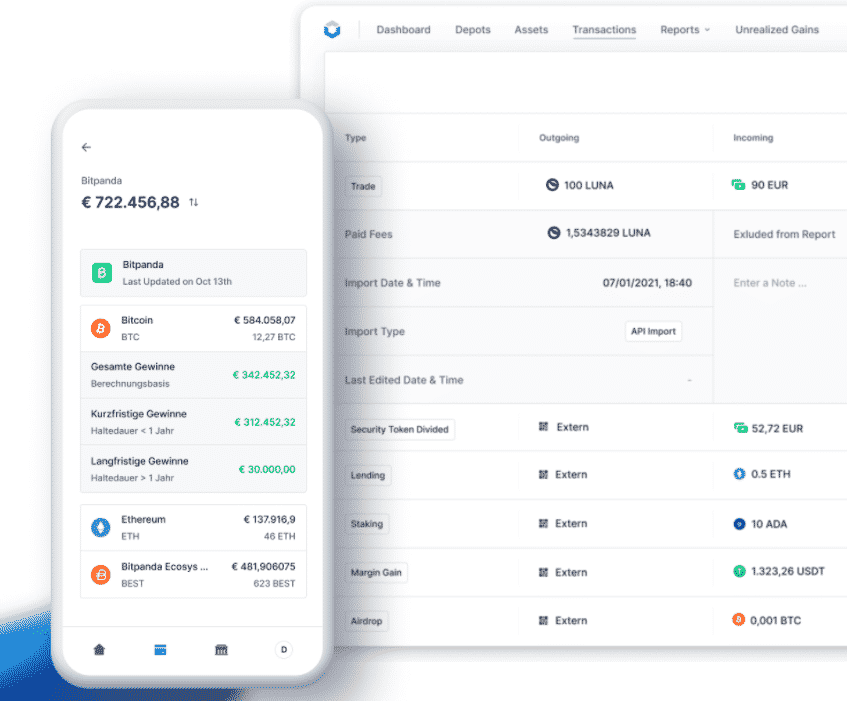Tap the D profile avatar in the bottom bar
Image resolution: width=847 pixels, height=701 pixels.
[284, 649]
